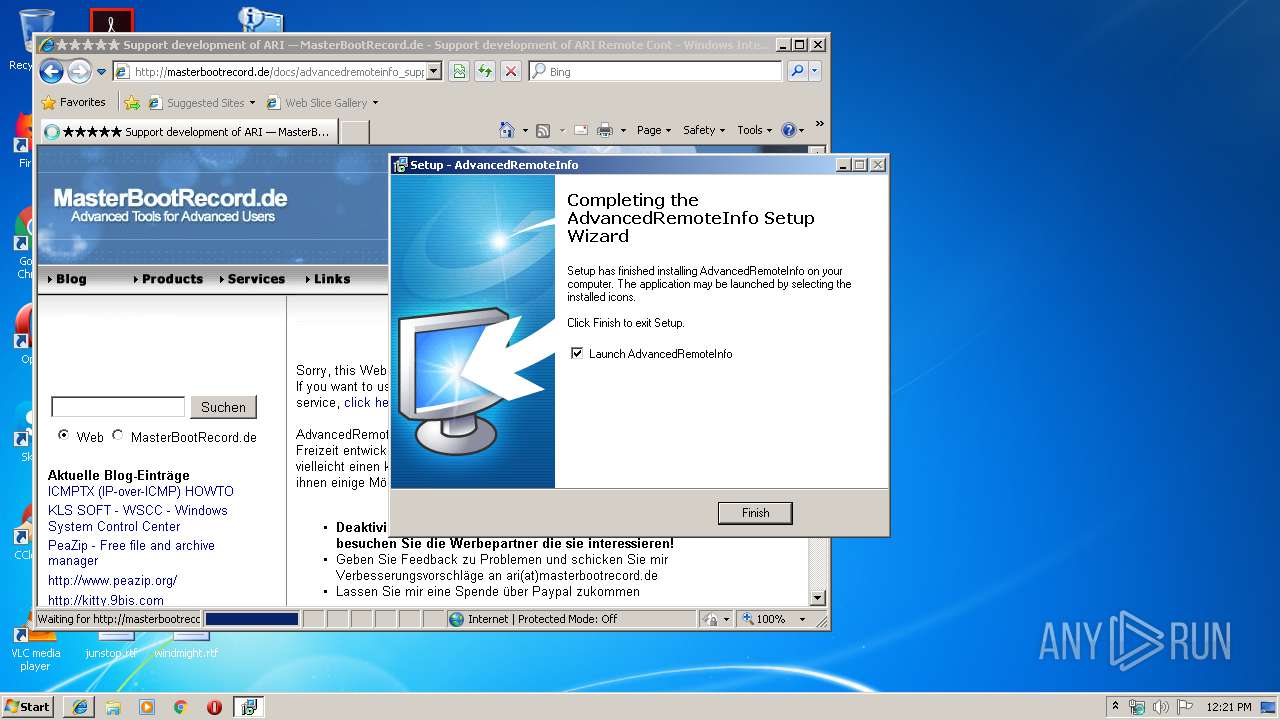Click the Compatibility View icon
1280x720 pixels.
click(459, 71)
